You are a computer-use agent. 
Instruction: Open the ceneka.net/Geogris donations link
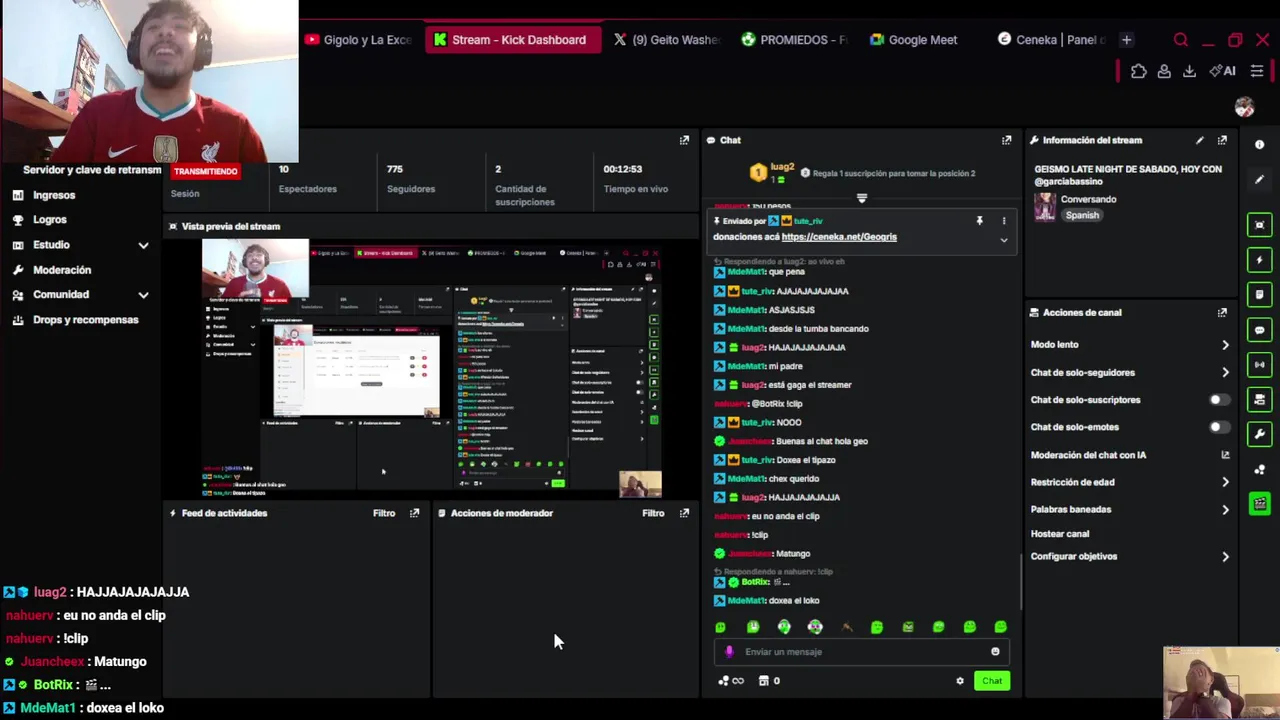(x=839, y=237)
